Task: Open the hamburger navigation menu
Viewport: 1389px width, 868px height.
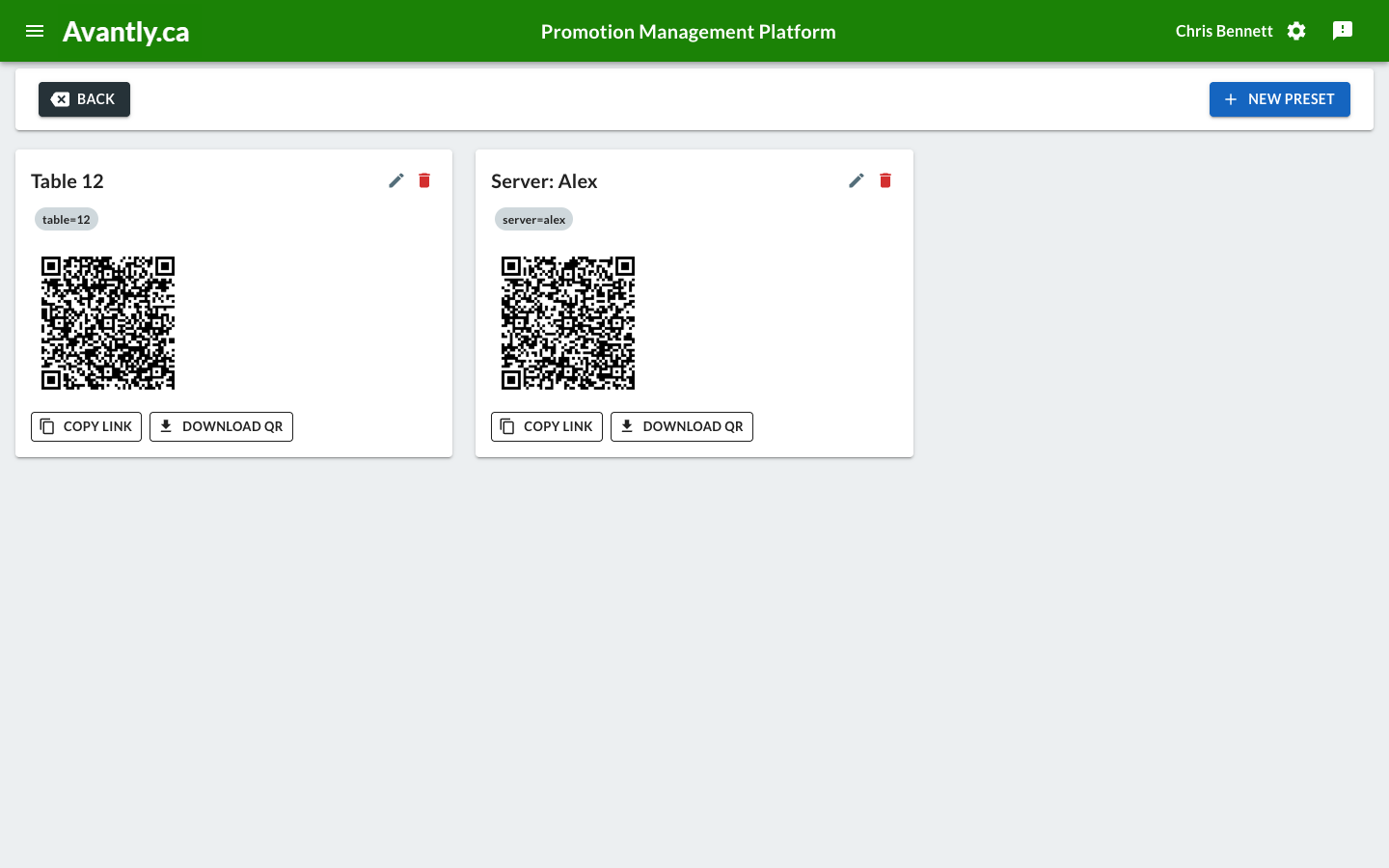Action: (x=35, y=31)
